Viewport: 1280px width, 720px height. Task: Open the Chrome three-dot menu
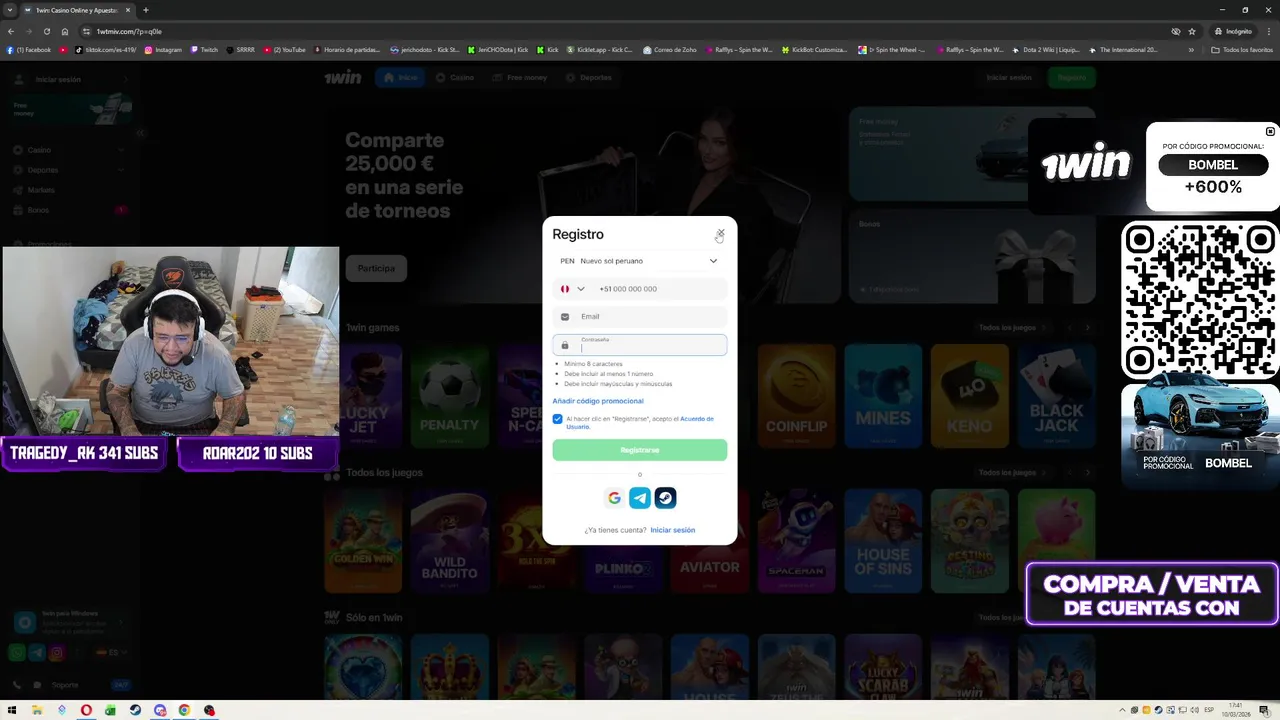tap(1269, 31)
